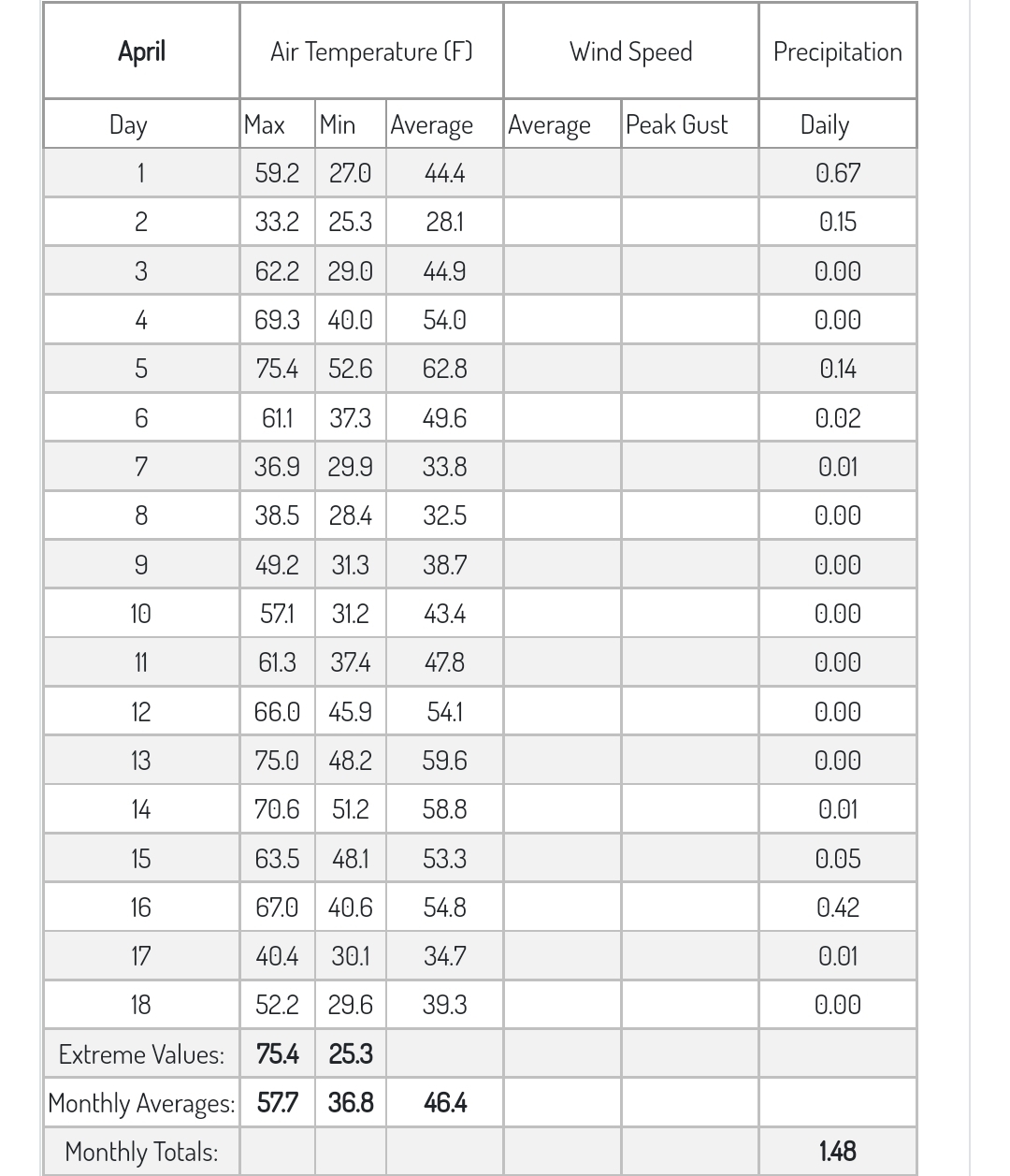This screenshot has height=1176, width=1010.
Task: Click the Peak Gust subheader
Action: (x=677, y=124)
